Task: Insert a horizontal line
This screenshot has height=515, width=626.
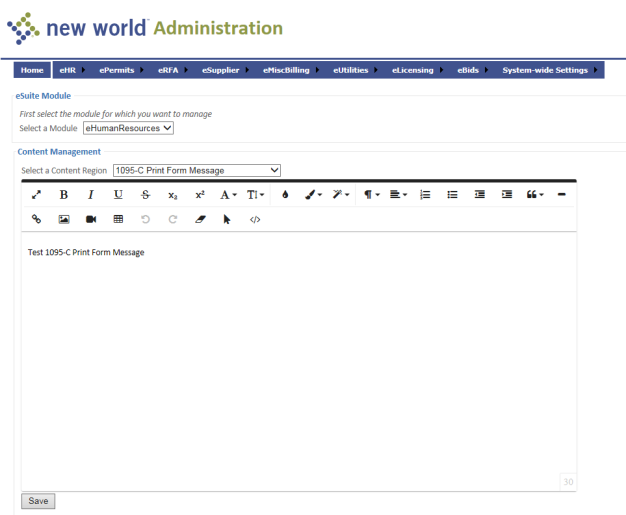Action: click(562, 195)
